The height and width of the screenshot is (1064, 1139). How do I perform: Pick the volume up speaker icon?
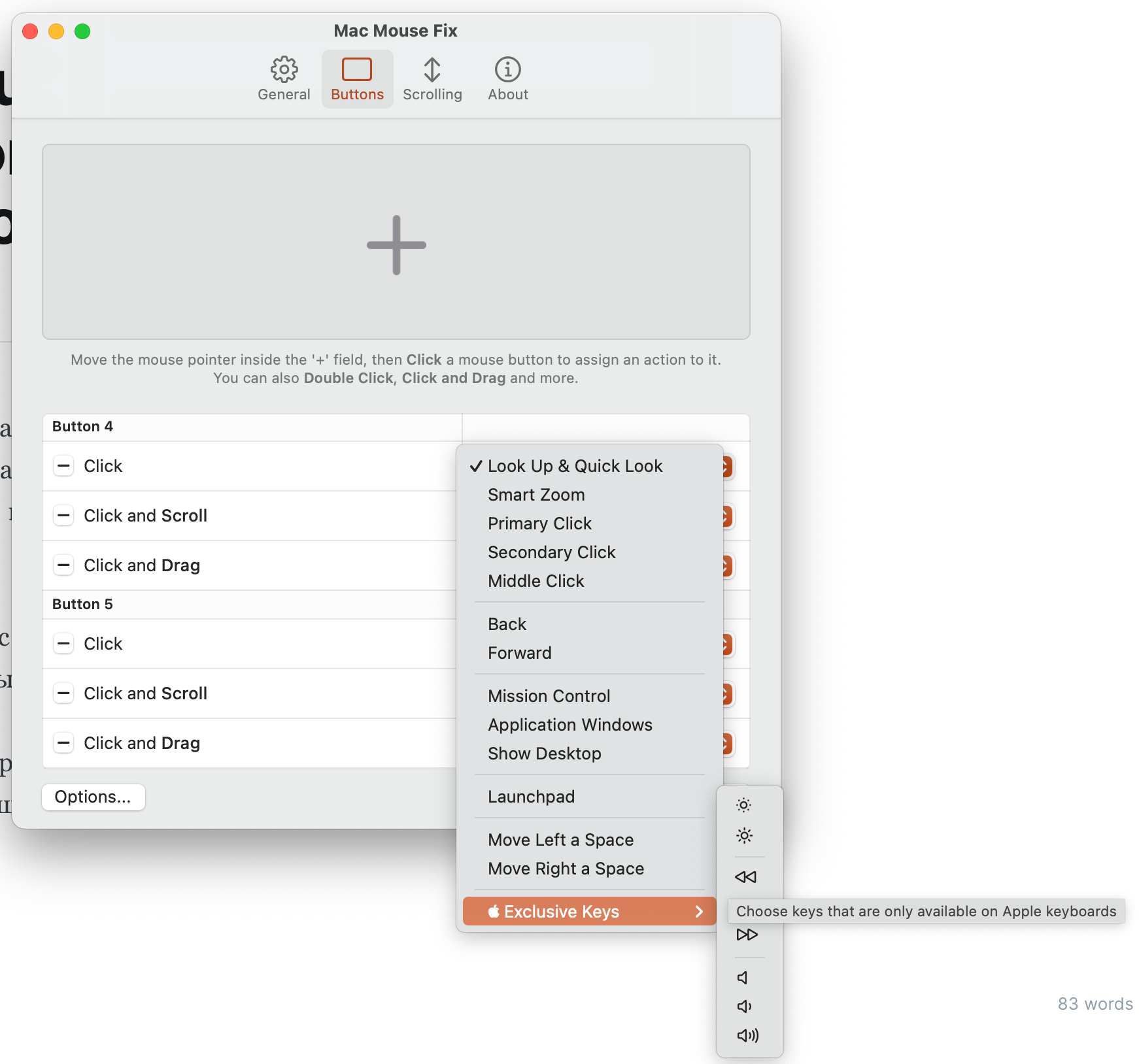(748, 1035)
